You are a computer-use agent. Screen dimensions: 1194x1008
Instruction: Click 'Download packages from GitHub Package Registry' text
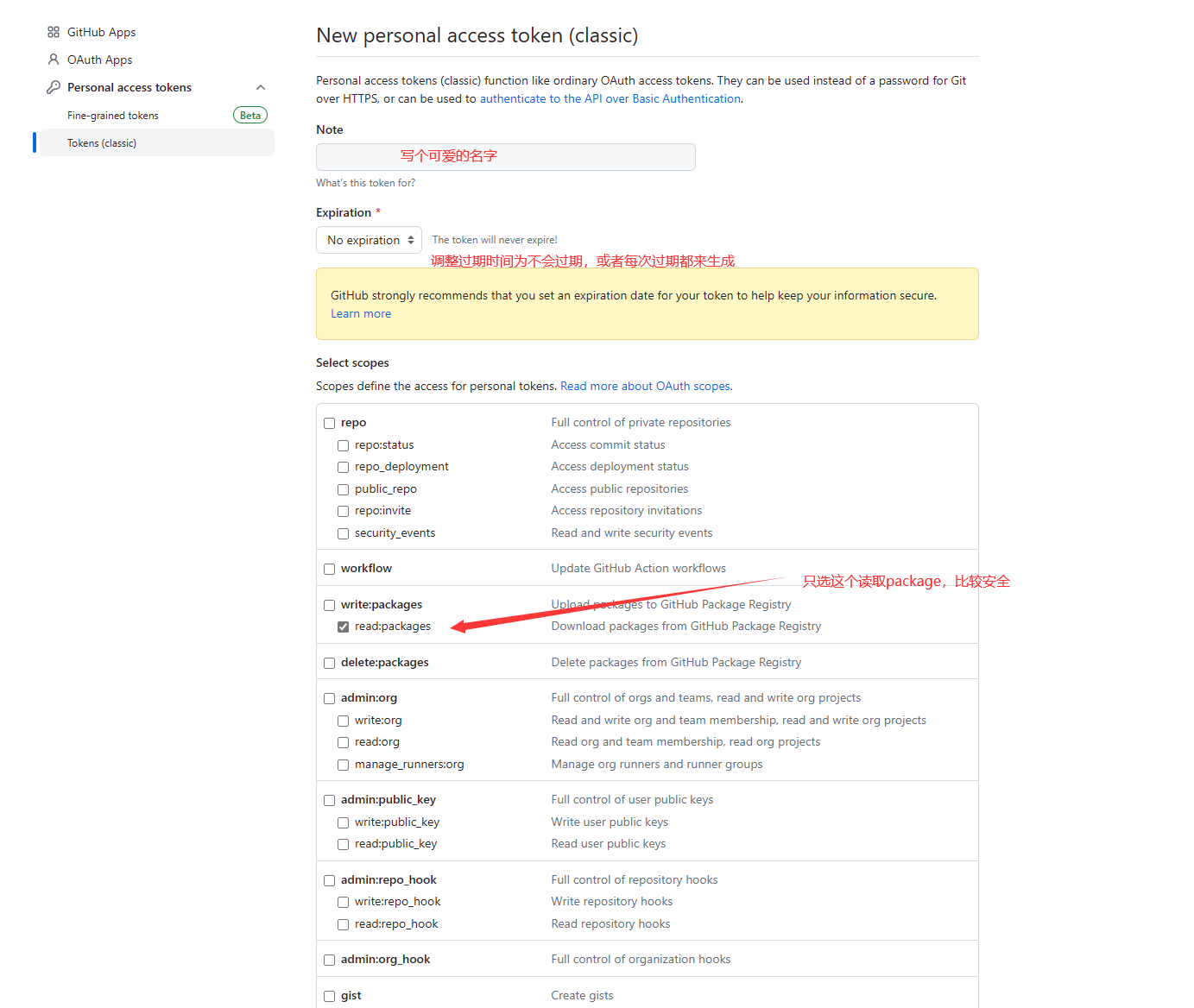685,626
